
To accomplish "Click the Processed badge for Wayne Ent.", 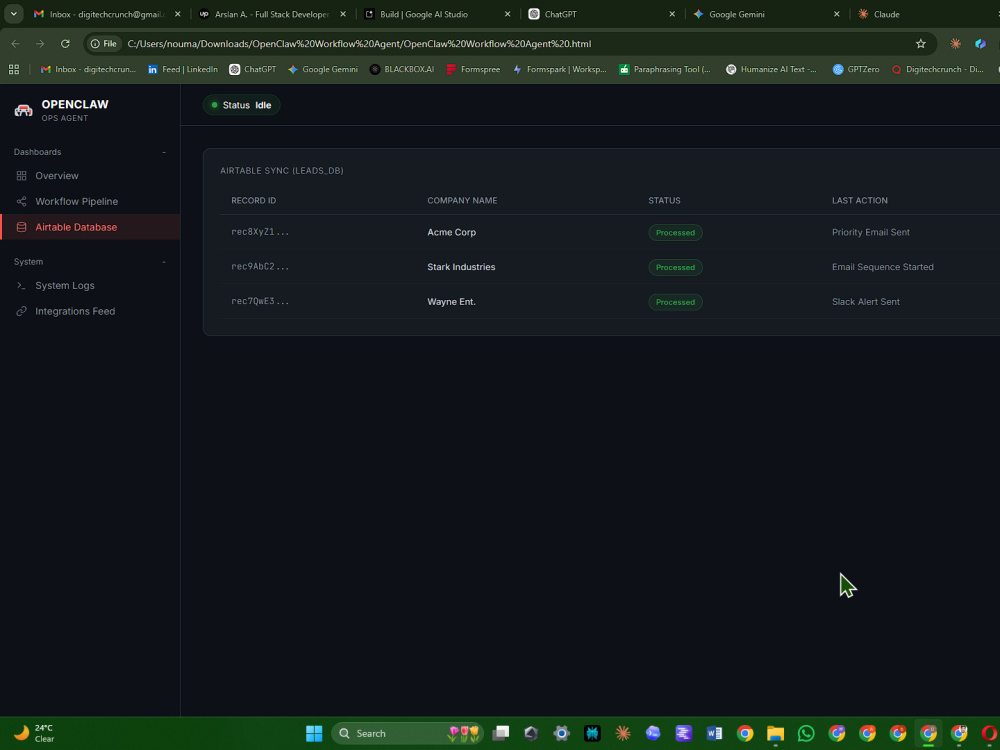I will 675,302.
